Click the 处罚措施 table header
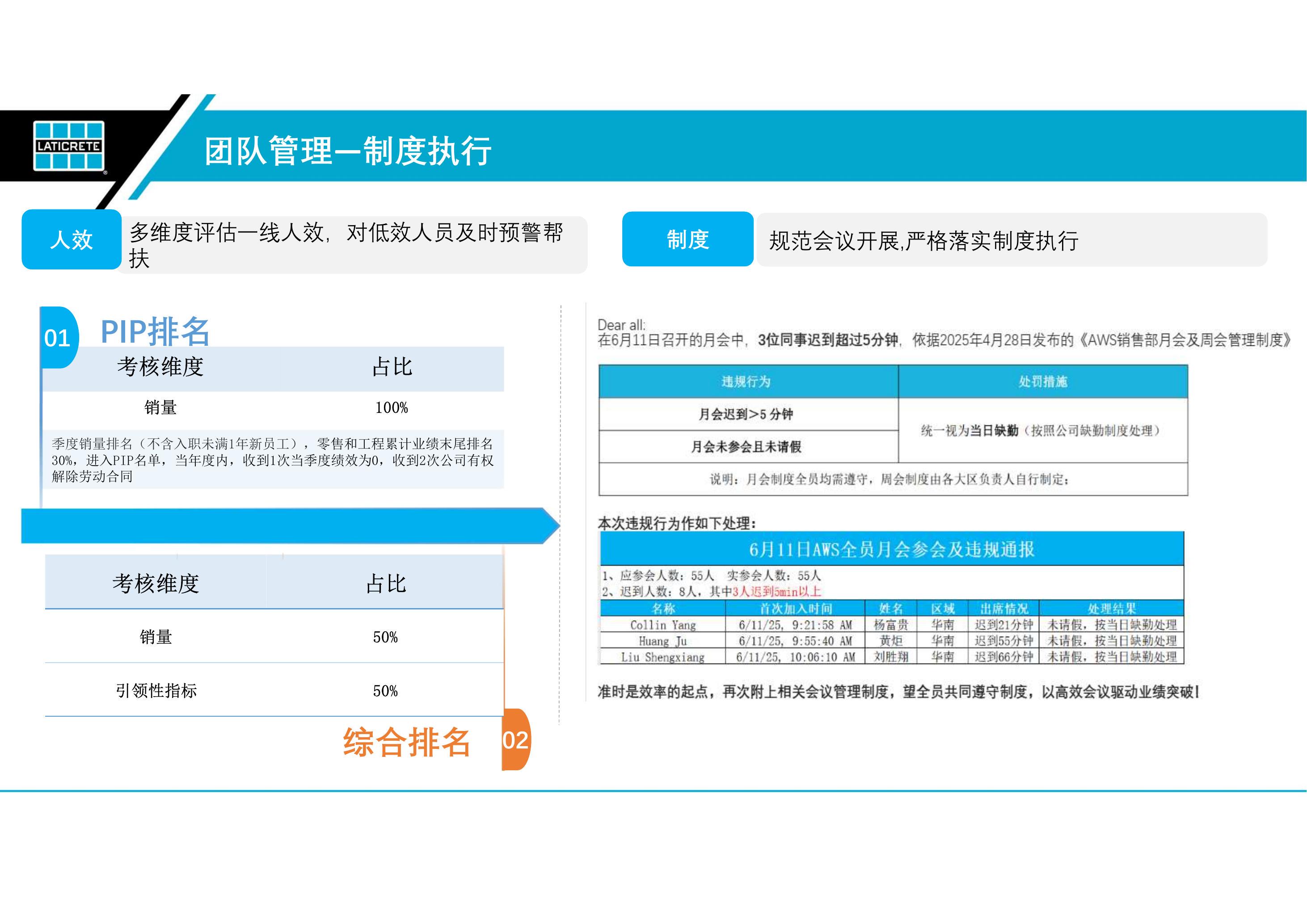 tap(1043, 381)
